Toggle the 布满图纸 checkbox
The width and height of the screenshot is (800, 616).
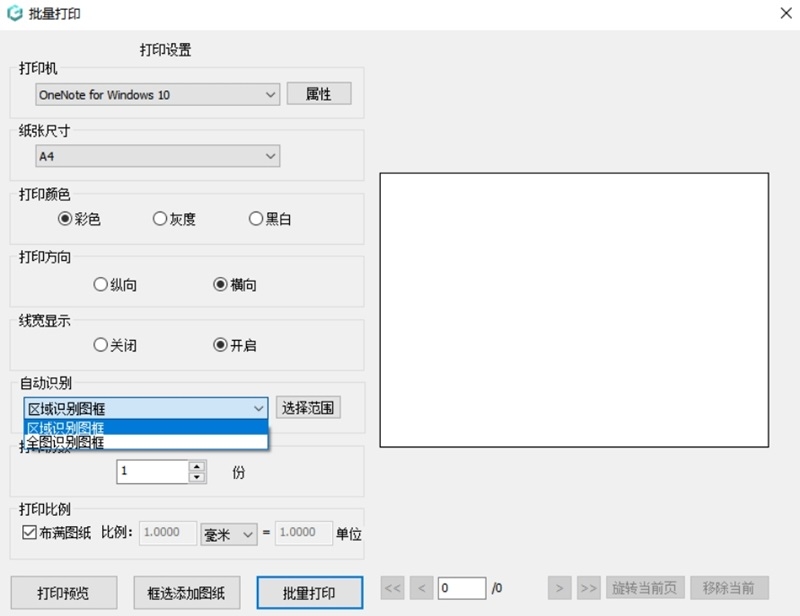coord(29,533)
